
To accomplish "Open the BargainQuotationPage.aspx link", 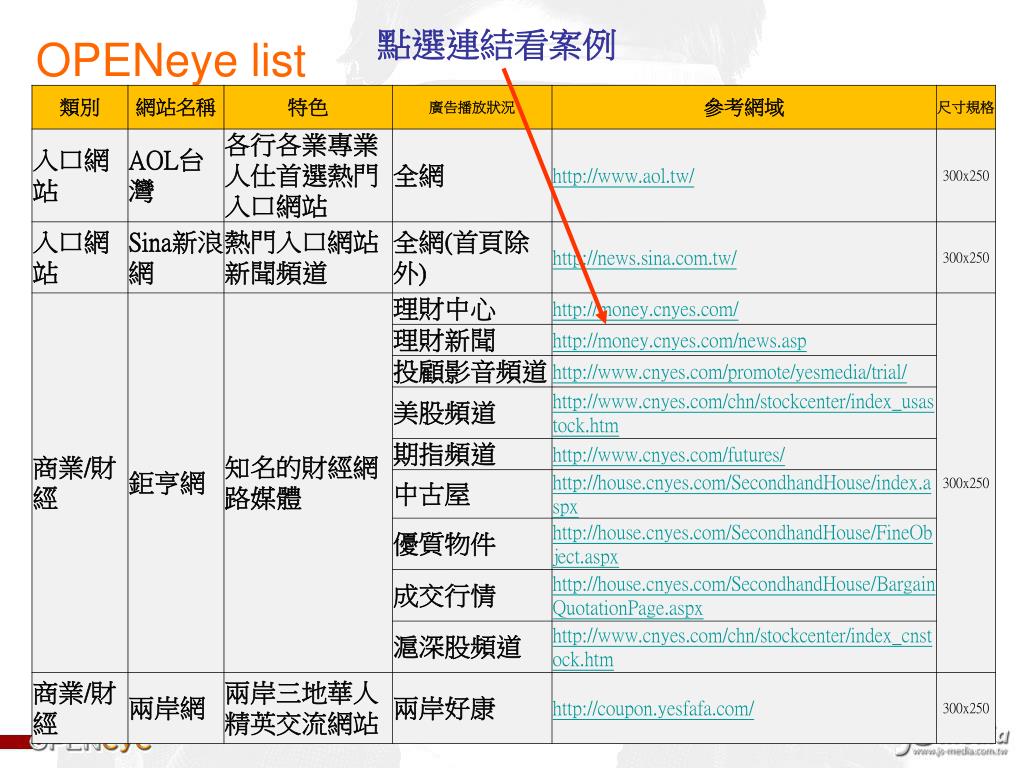I will [x=744, y=596].
